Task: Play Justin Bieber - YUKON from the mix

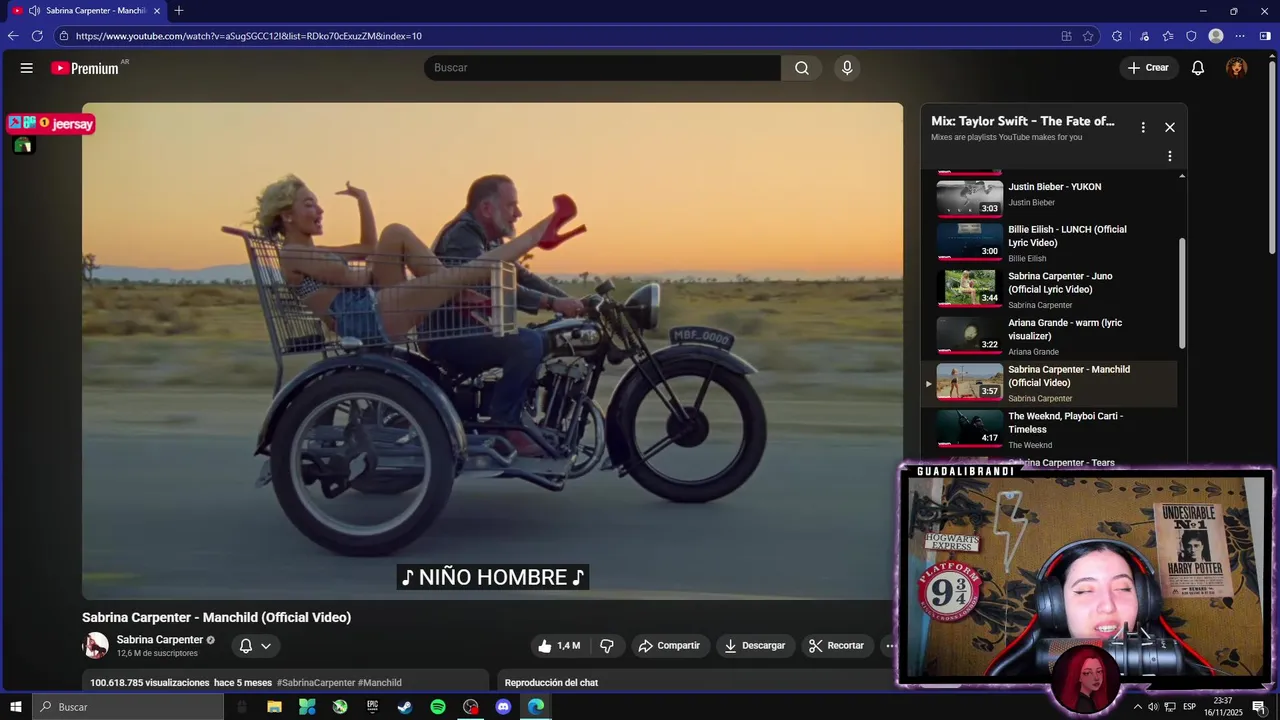Action: pyautogui.click(x=1049, y=196)
